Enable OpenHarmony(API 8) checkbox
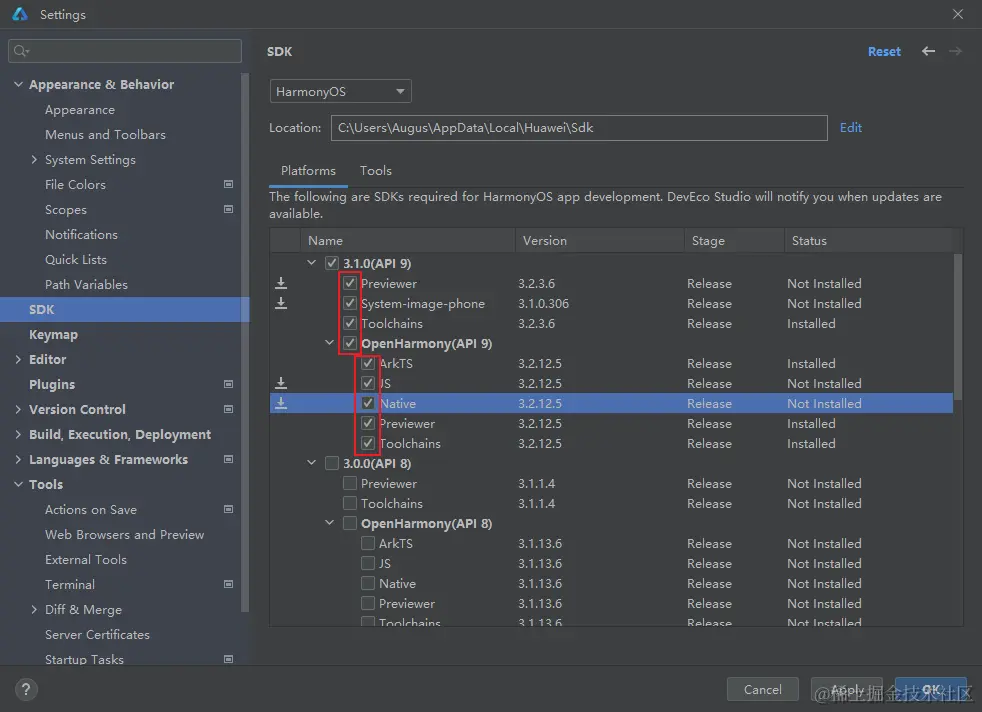982x712 pixels. tap(350, 524)
